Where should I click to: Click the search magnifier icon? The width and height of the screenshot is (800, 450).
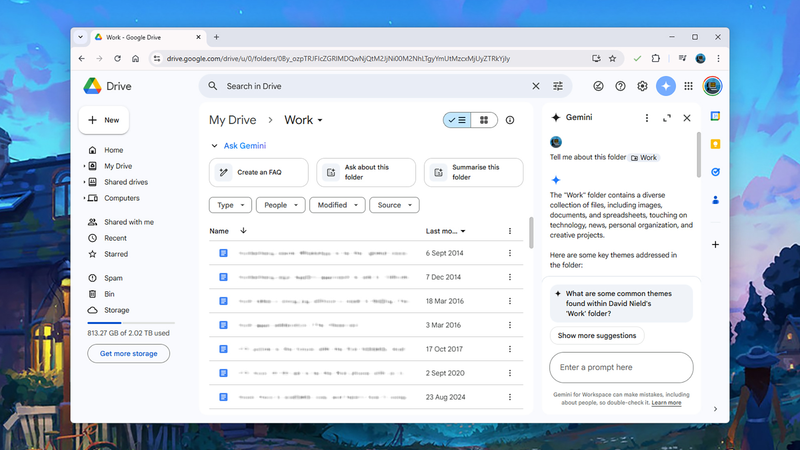213,86
